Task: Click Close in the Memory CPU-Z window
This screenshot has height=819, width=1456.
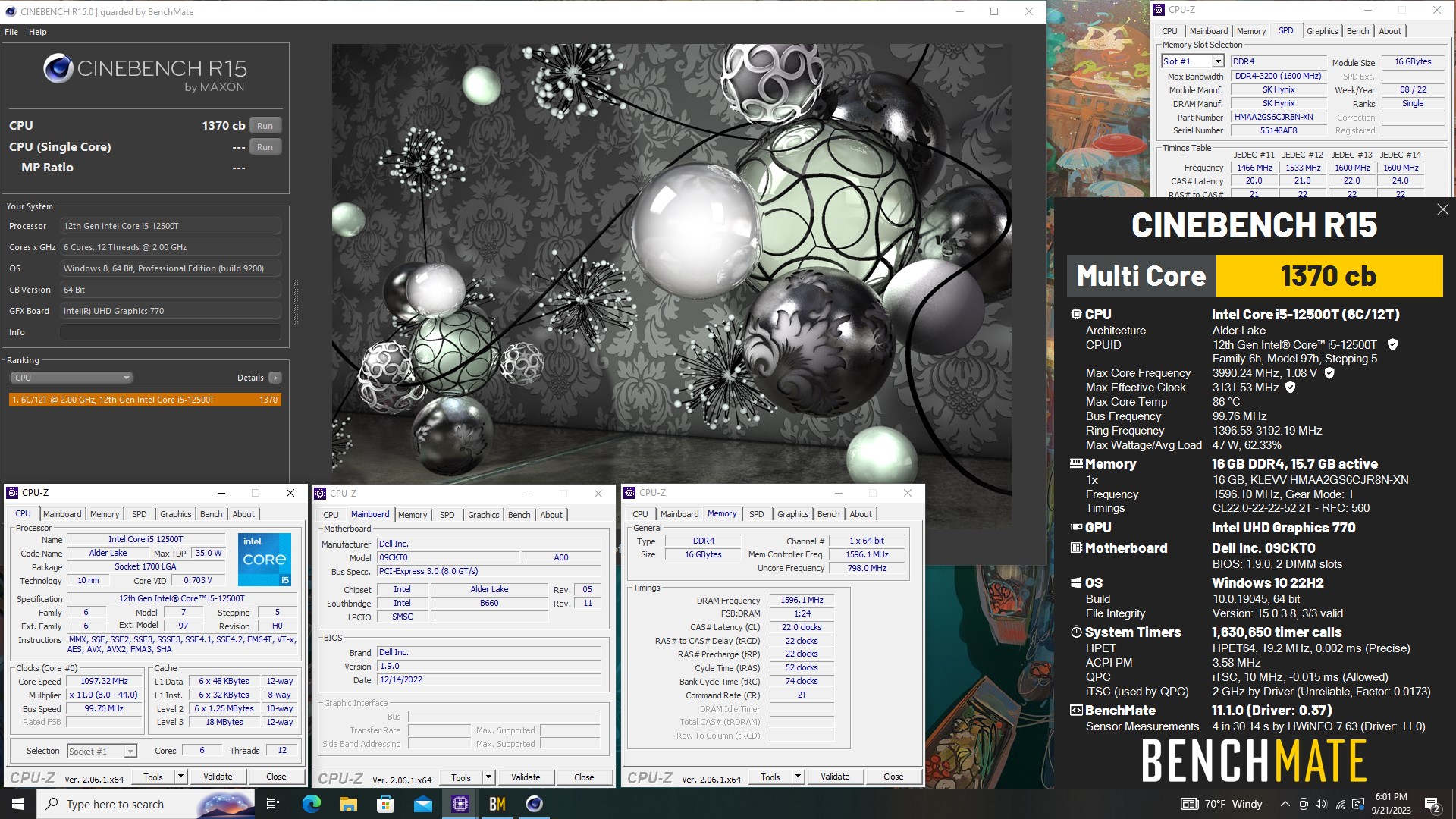Action: coord(893,777)
